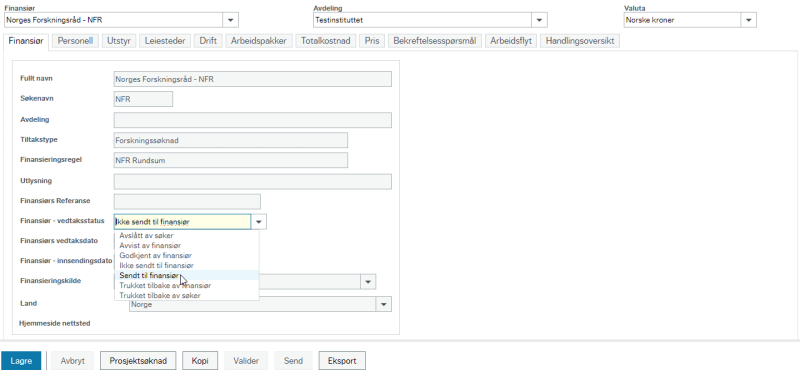Open the Land dropdown arrow
This screenshot has height=375, width=800.
click(x=384, y=304)
